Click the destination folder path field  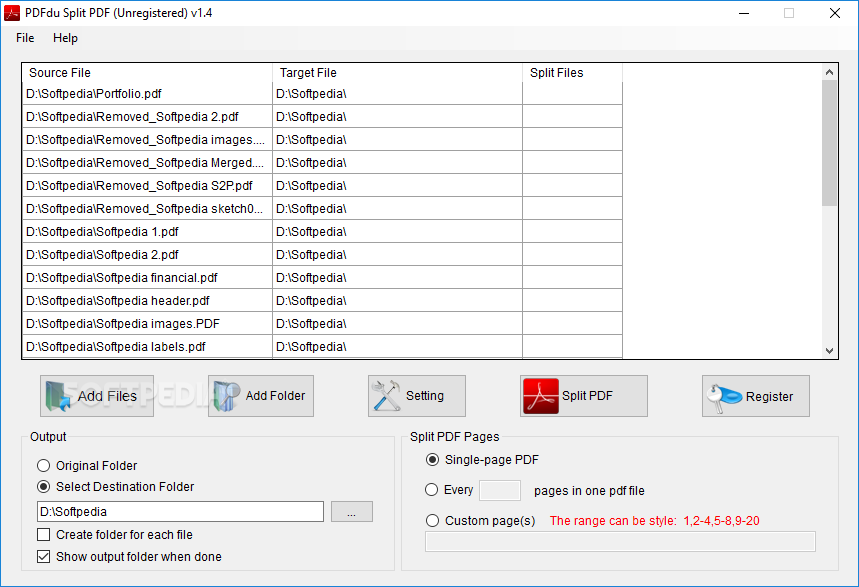coord(180,512)
